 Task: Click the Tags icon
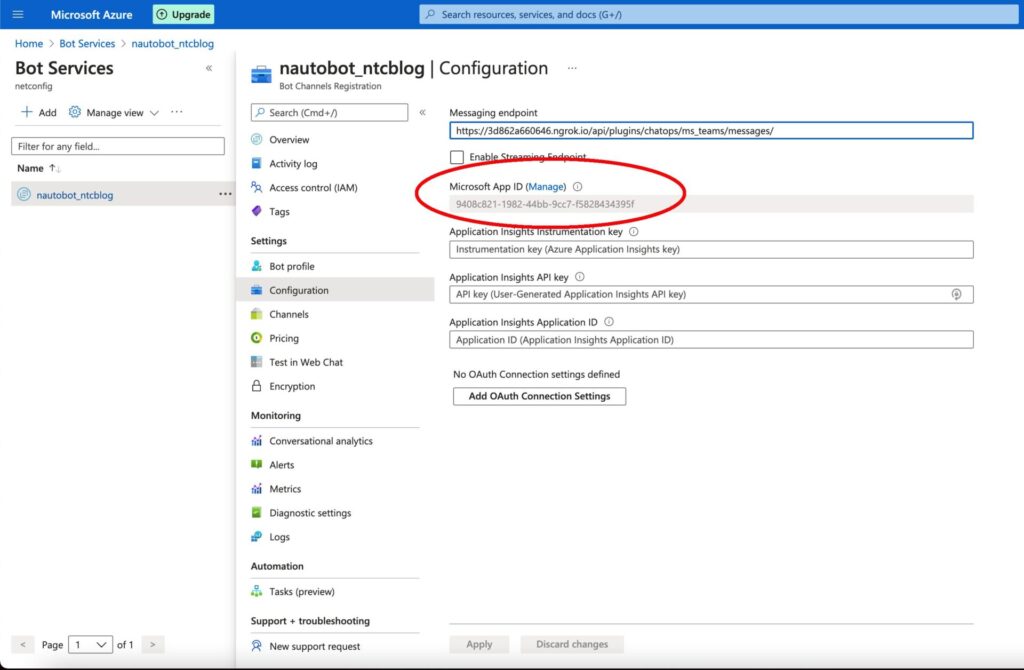257,211
